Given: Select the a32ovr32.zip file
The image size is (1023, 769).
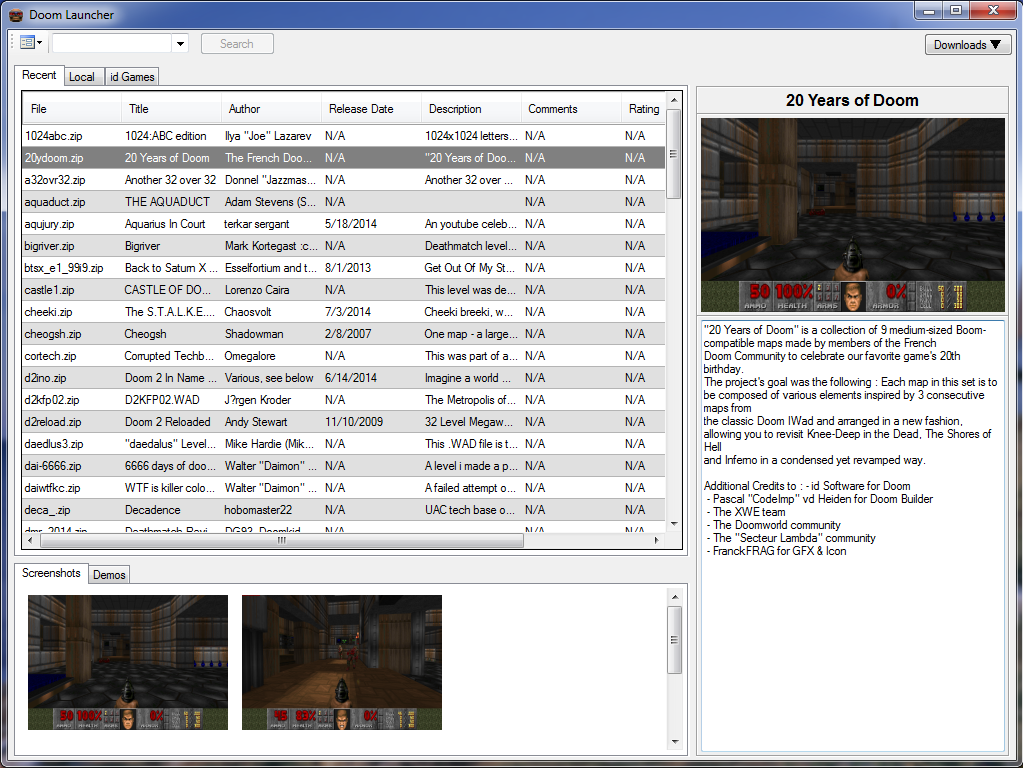Looking at the screenshot, I should point(55,180).
